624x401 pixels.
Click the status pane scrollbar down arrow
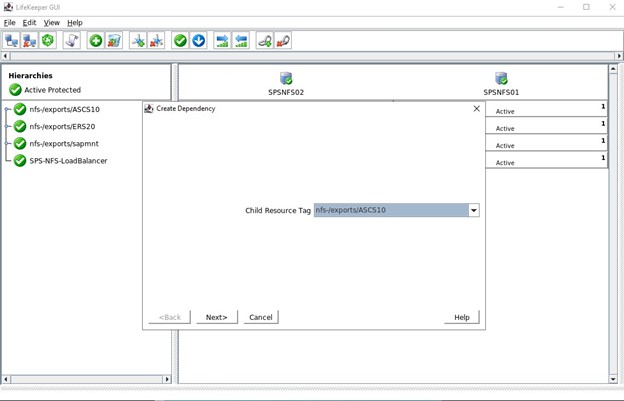tap(613, 379)
